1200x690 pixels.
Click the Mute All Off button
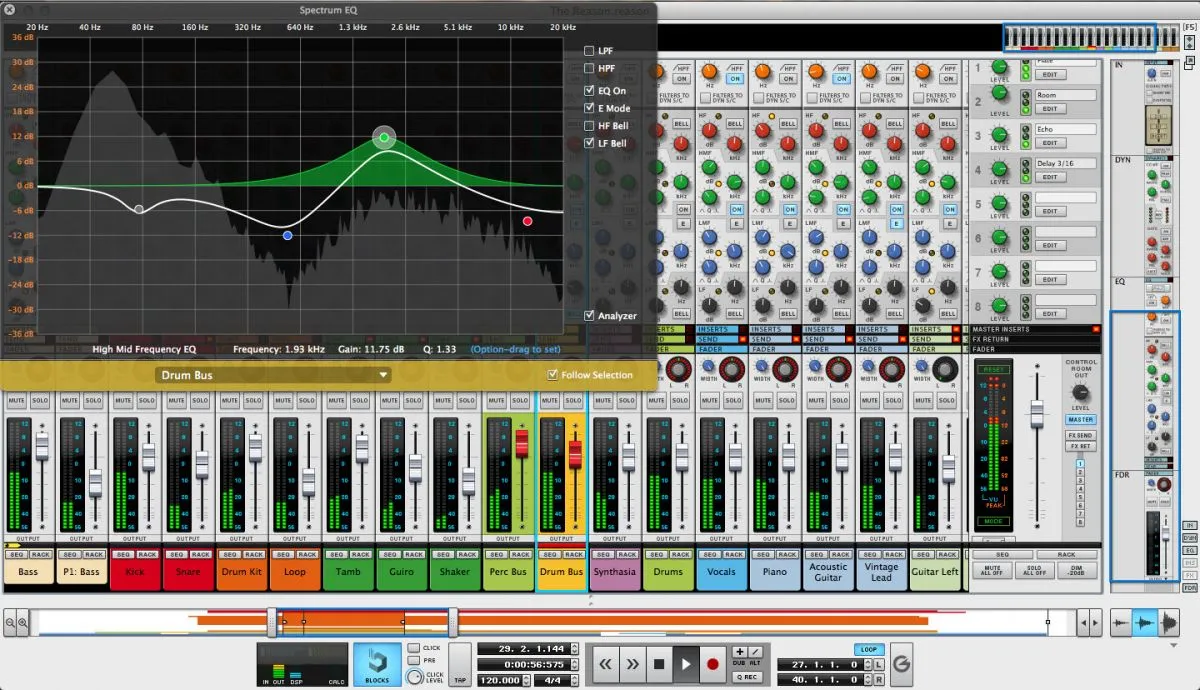pos(993,571)
